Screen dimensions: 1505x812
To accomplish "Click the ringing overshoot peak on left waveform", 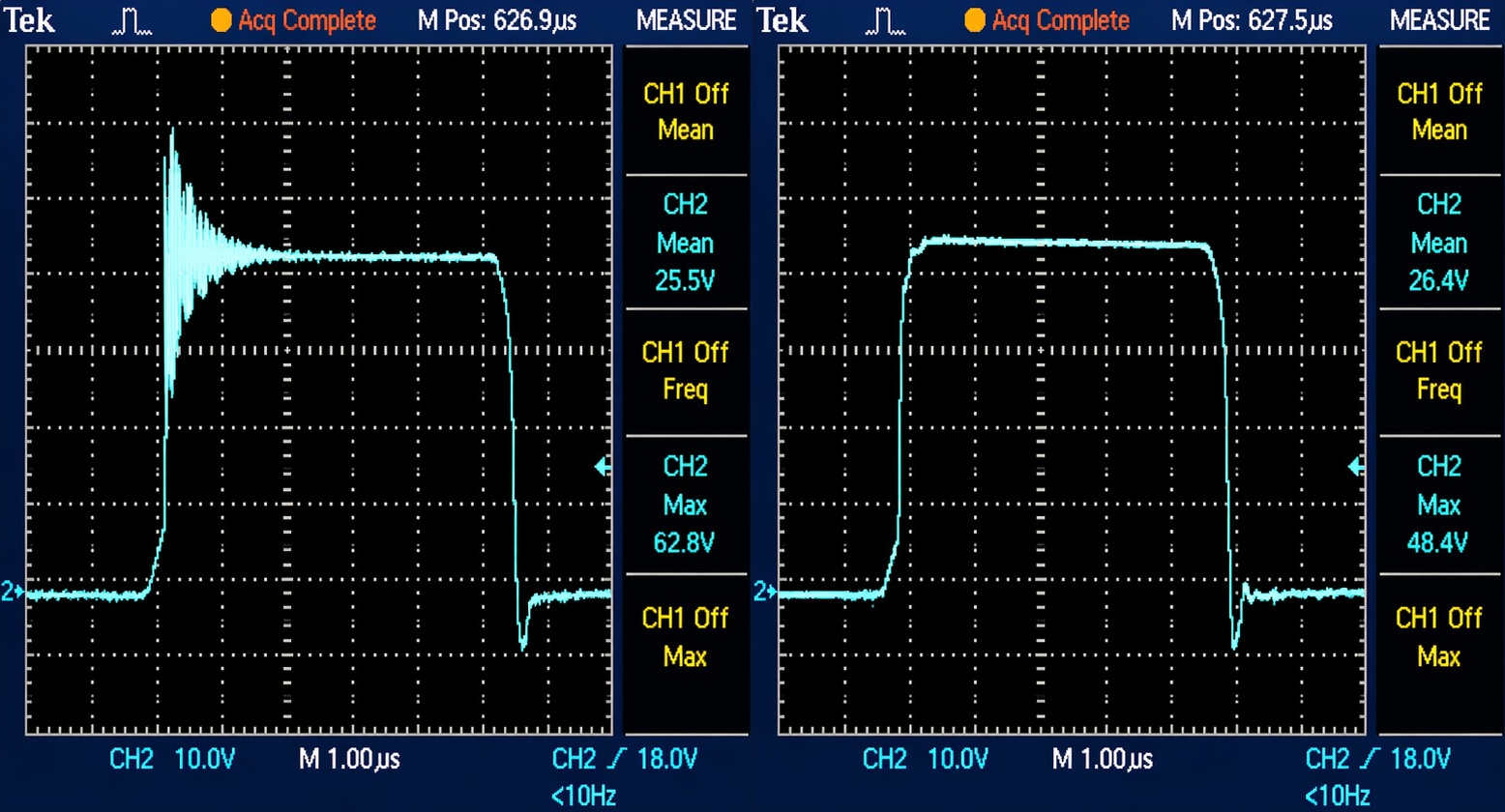I will pos(172,130).
